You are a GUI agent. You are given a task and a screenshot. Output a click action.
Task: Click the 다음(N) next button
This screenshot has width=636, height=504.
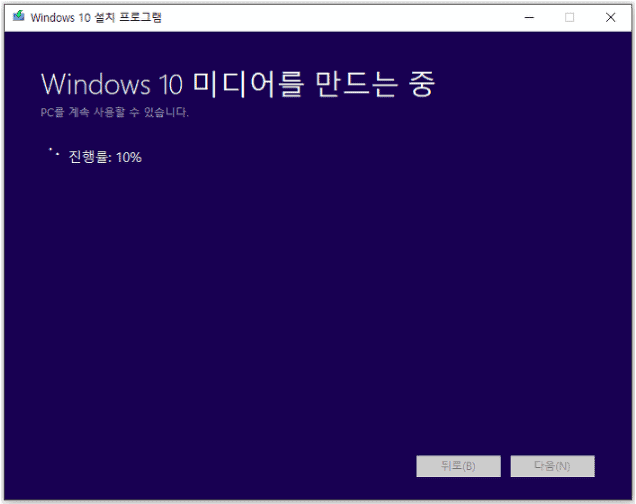click(x=552, y=466)
